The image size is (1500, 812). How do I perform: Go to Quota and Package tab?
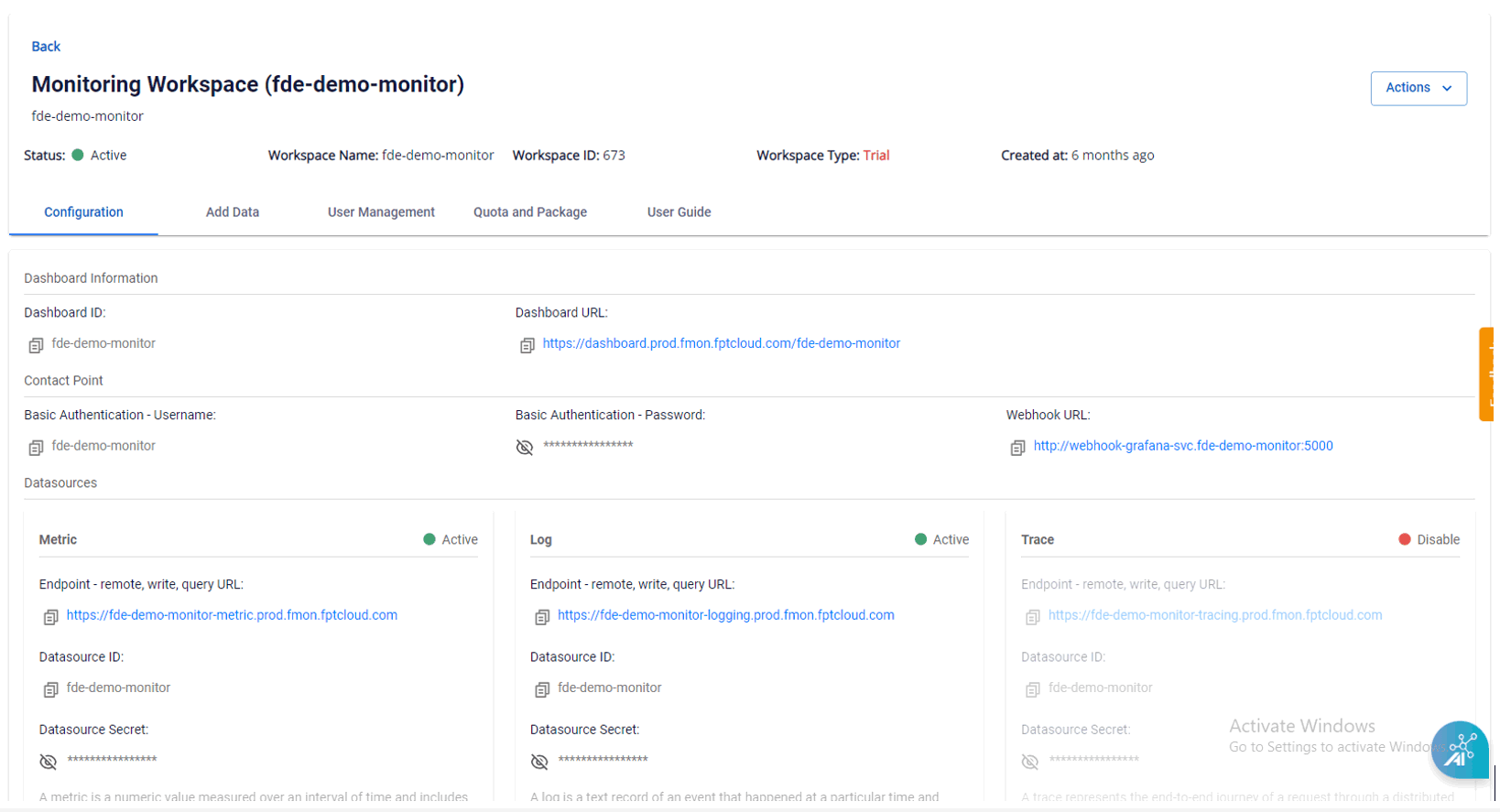coord(530,212)
